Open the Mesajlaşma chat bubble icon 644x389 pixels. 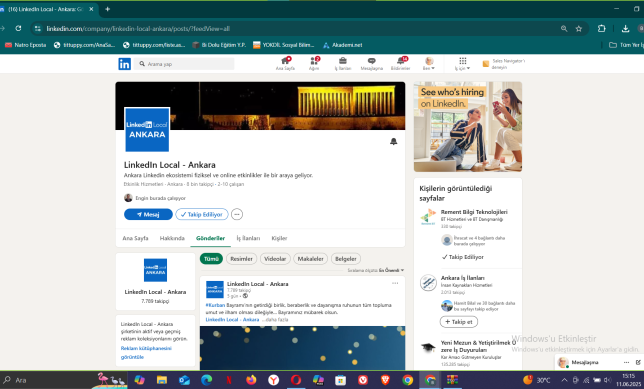[371, 64]
